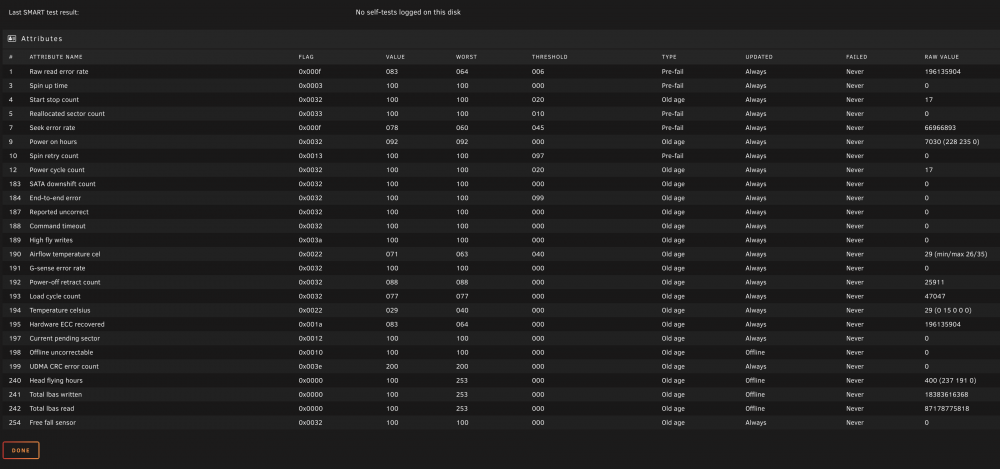Click the THRESHOLD column header

point(549,57)
